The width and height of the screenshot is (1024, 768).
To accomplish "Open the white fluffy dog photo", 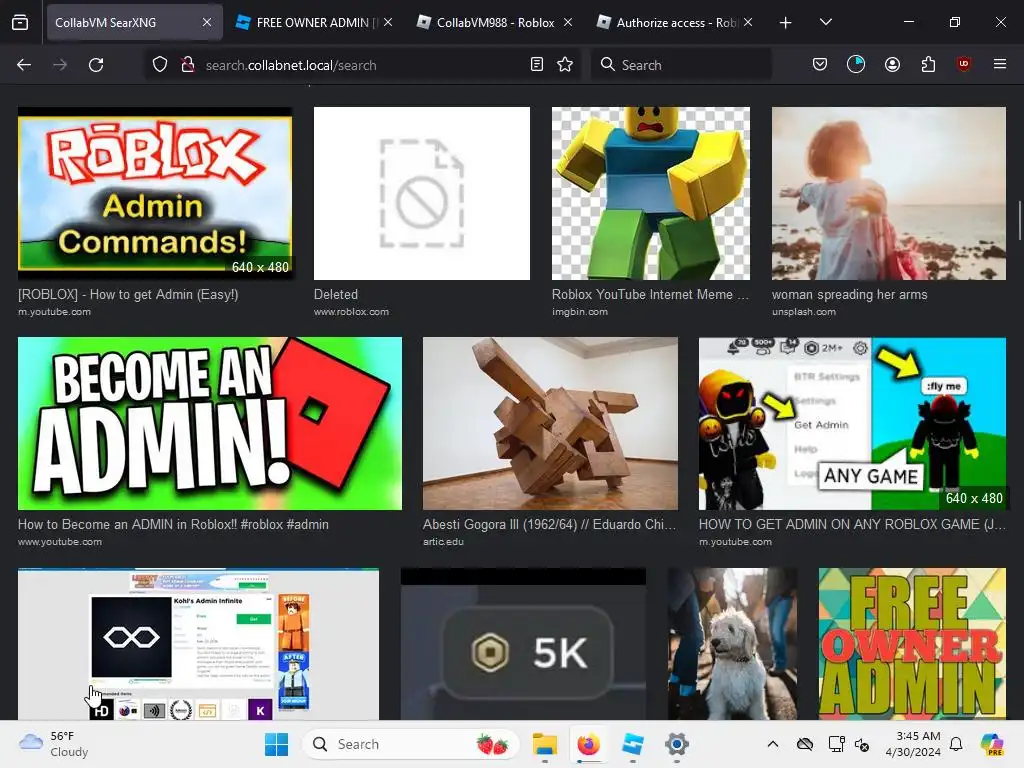I will click(x=732, y=644).
